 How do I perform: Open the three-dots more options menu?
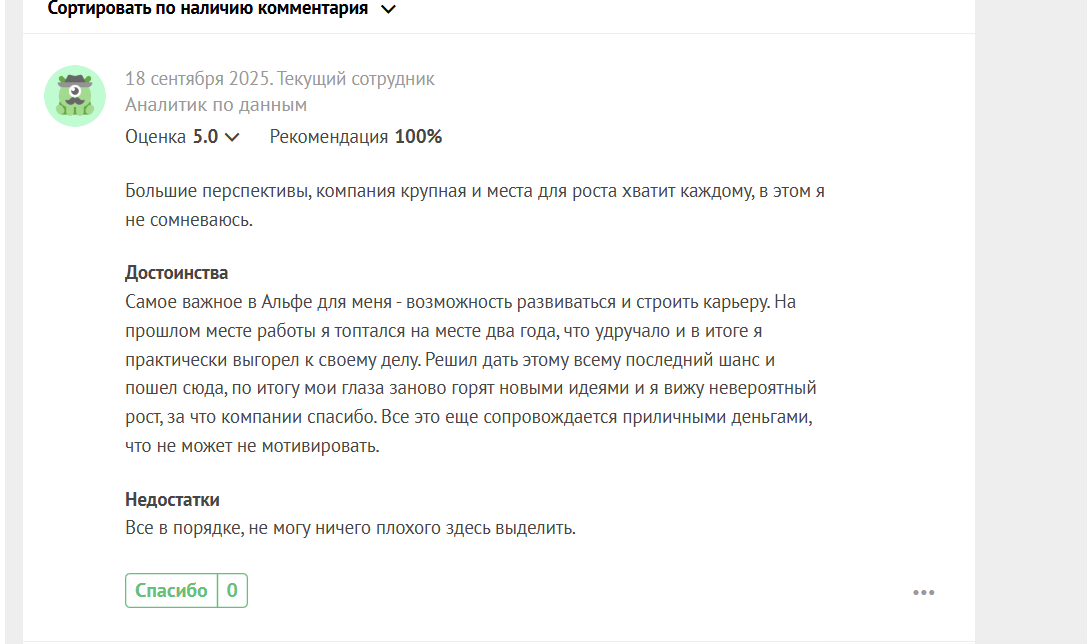[923, 592]
